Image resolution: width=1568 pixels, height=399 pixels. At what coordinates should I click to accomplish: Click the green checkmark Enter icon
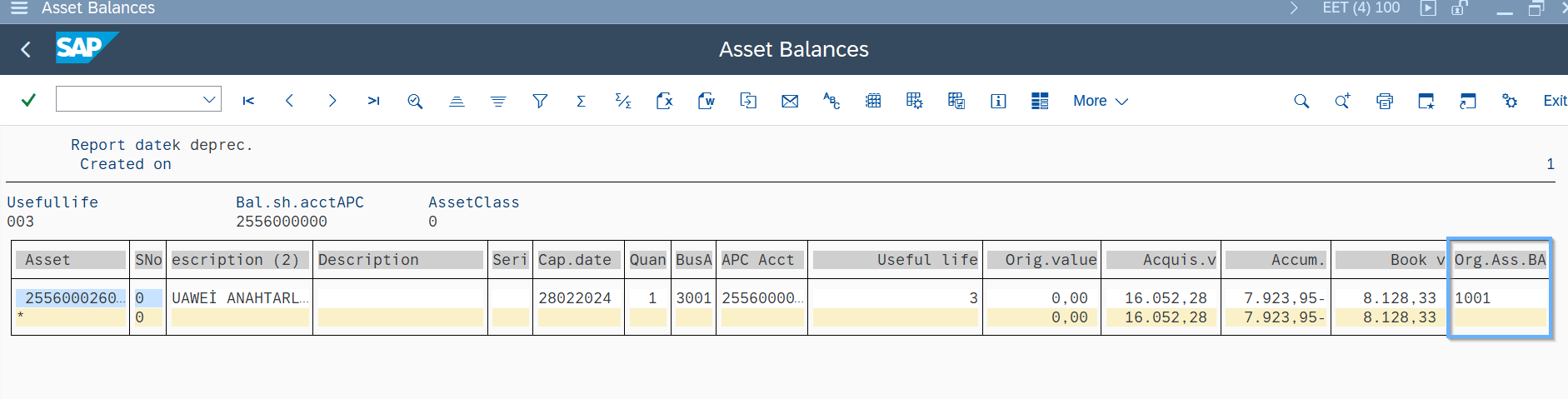(x=28, y=101)
